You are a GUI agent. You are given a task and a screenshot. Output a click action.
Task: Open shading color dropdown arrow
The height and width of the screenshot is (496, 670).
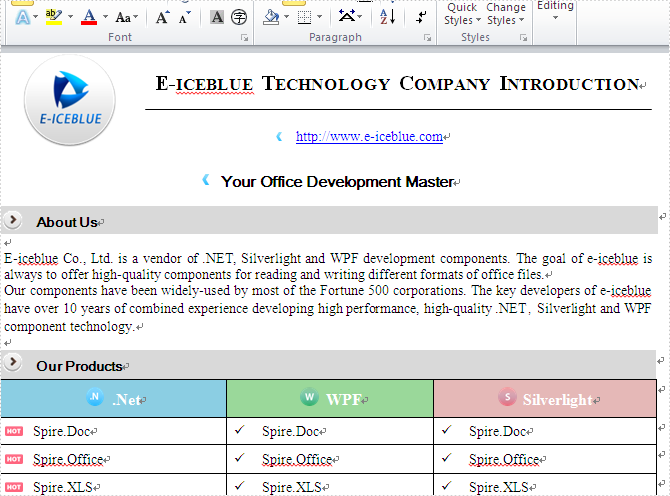[x=286, y=17]
